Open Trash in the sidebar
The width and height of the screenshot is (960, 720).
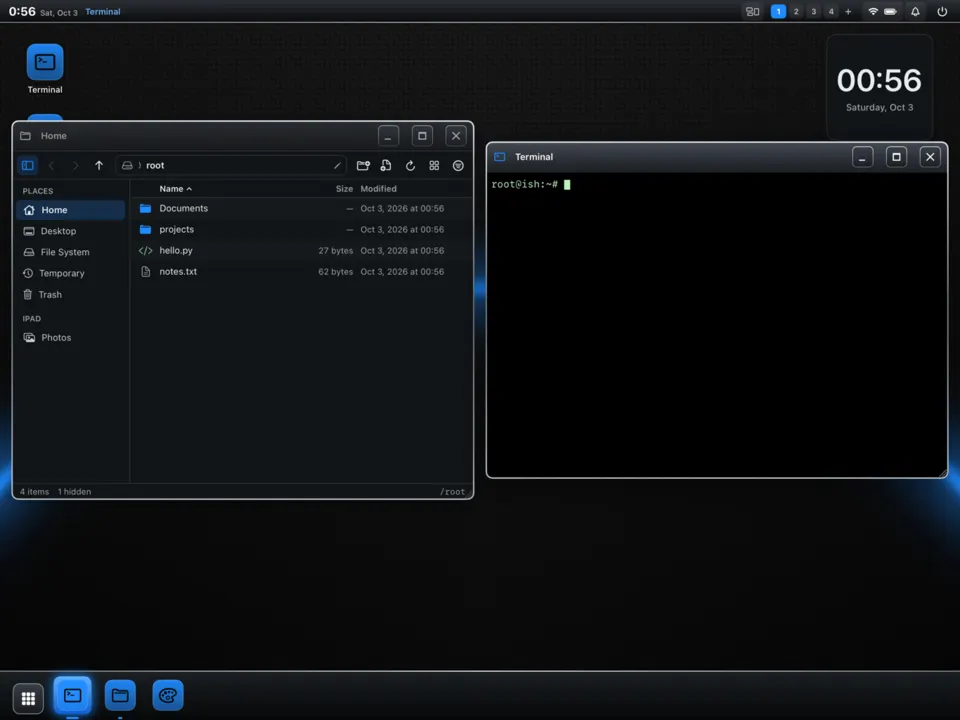pos(70,294)
